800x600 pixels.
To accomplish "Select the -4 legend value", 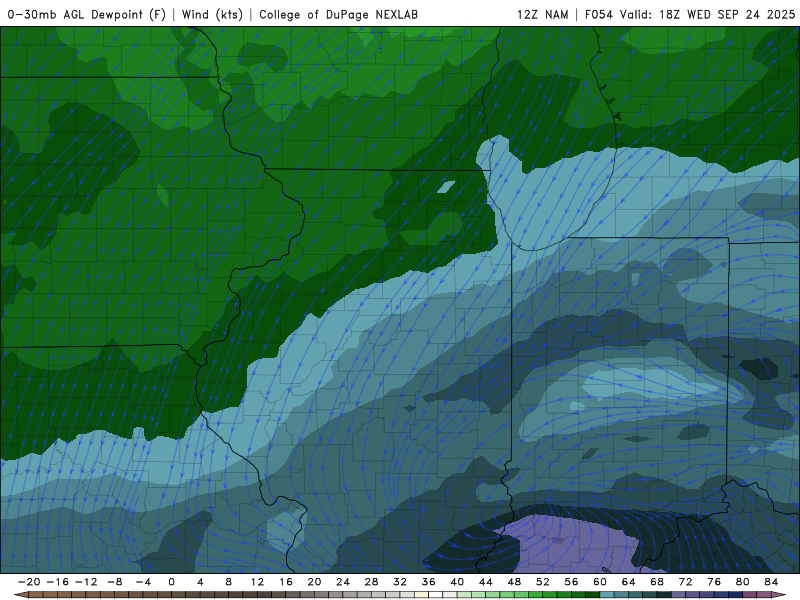I will tap(143, 582).
